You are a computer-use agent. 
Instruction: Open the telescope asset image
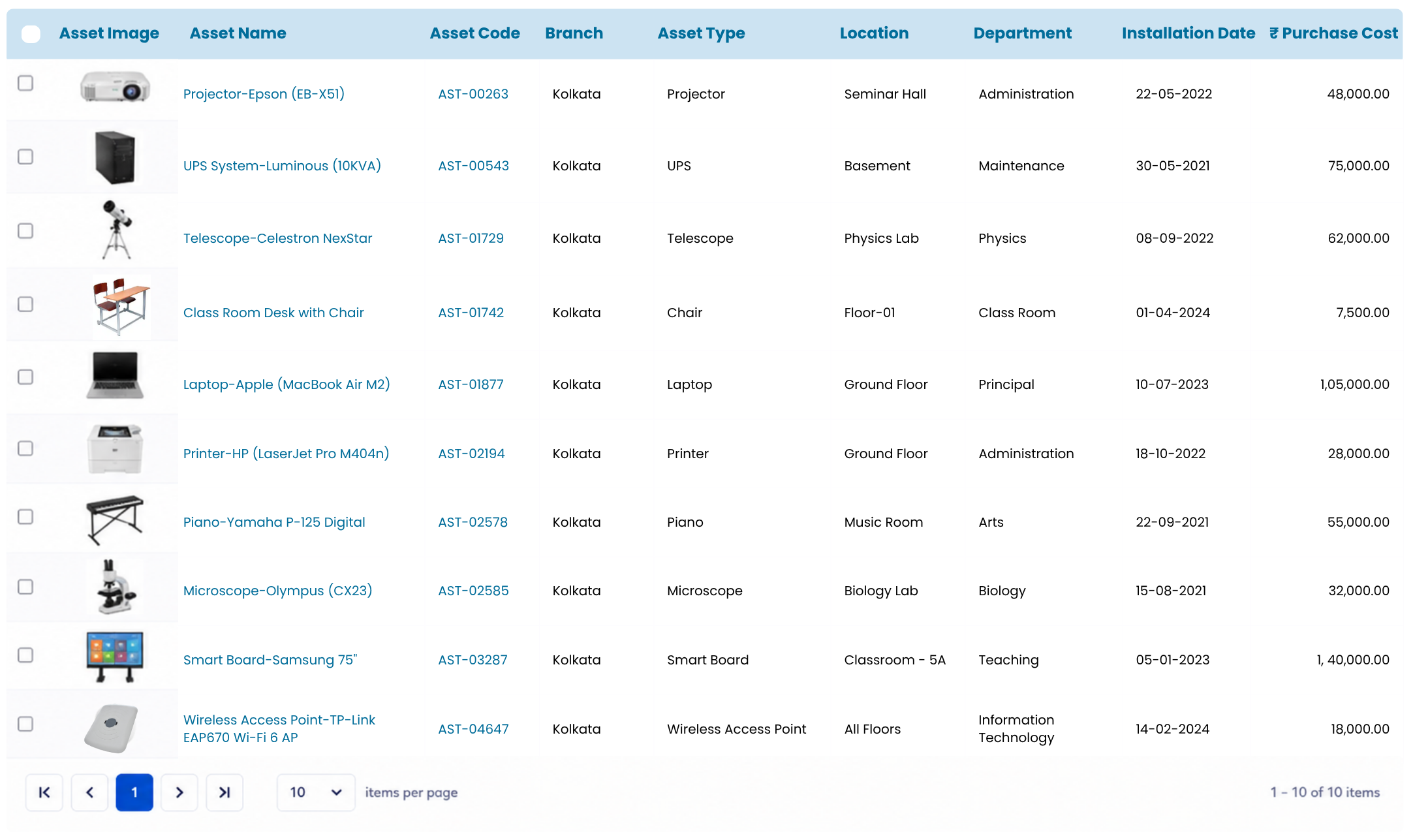coord(117,230)
